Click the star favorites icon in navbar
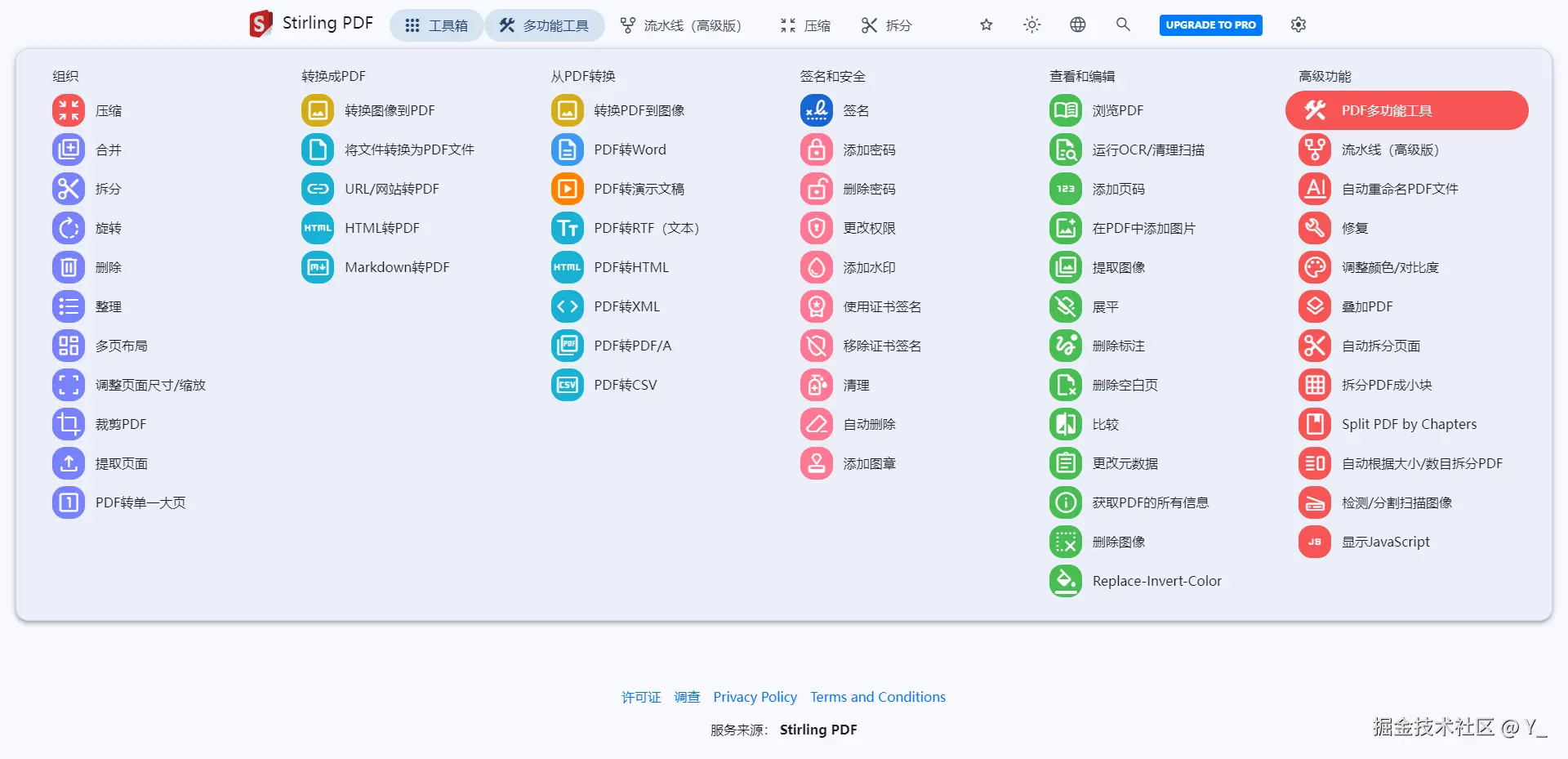 [x=987, y=25]
